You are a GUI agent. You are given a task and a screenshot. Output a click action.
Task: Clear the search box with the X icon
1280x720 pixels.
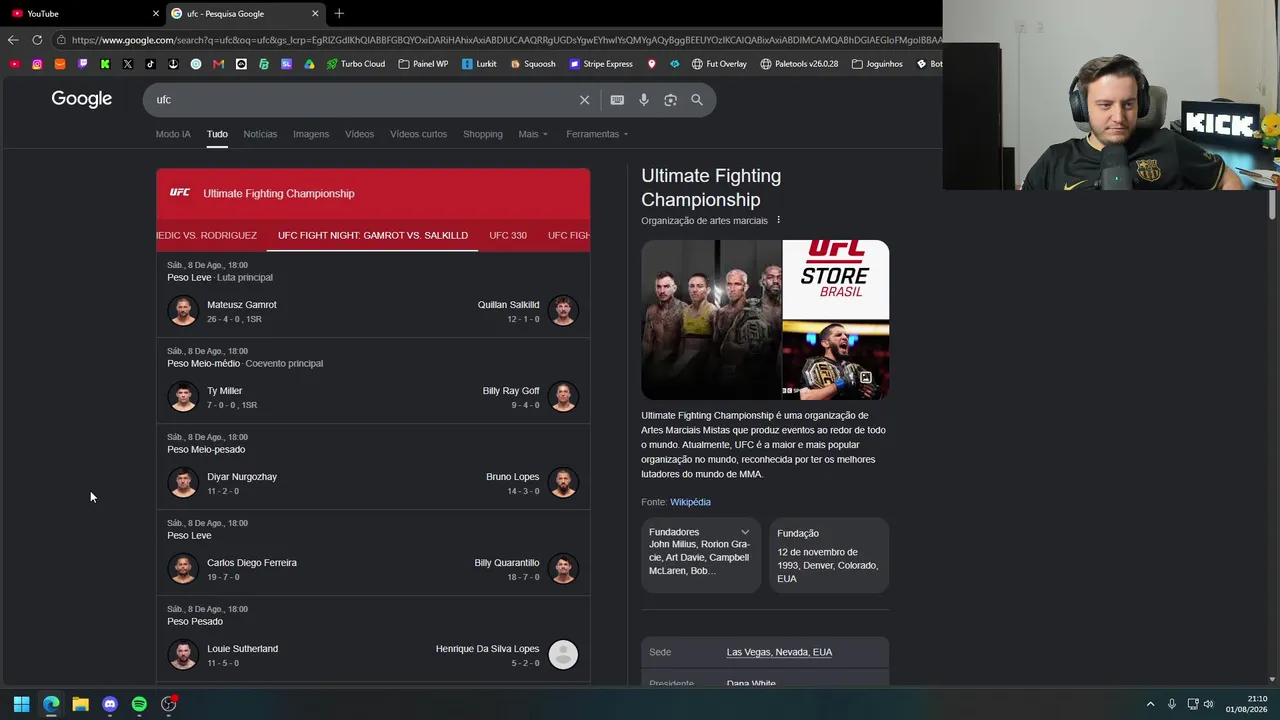click(x=585, y=100)
